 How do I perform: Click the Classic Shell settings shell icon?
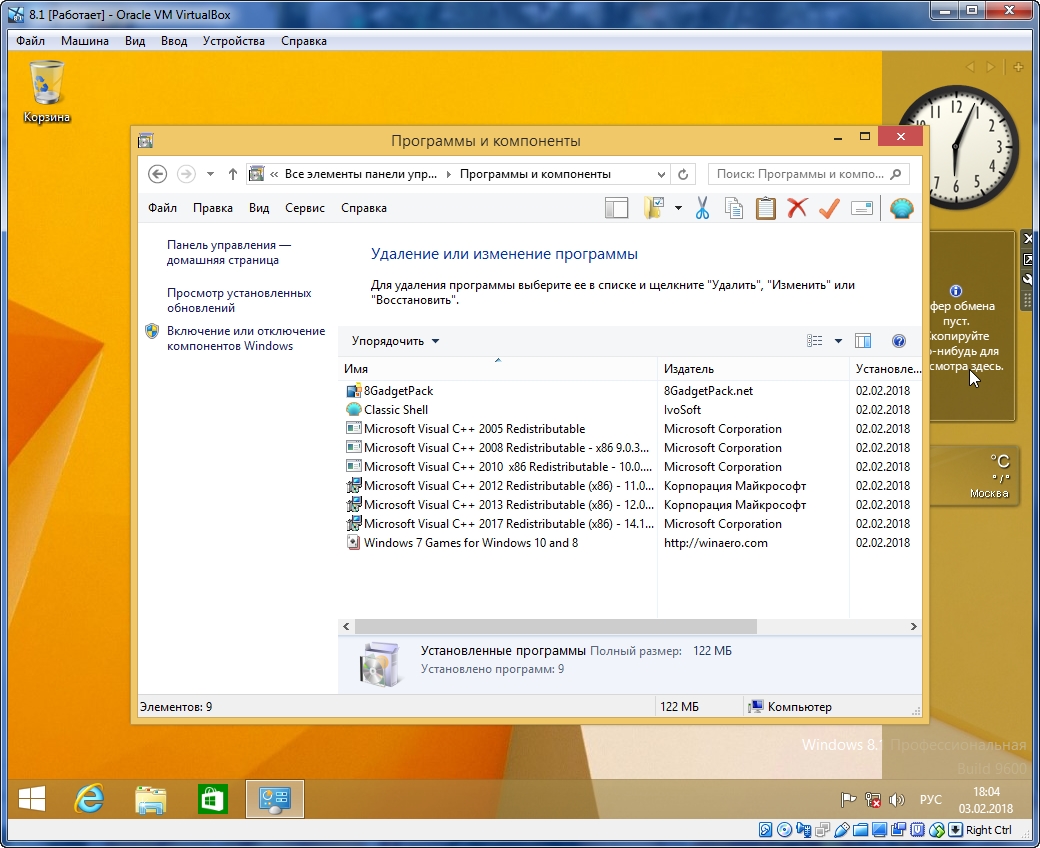pyautogui.click(x=901, y=208)
